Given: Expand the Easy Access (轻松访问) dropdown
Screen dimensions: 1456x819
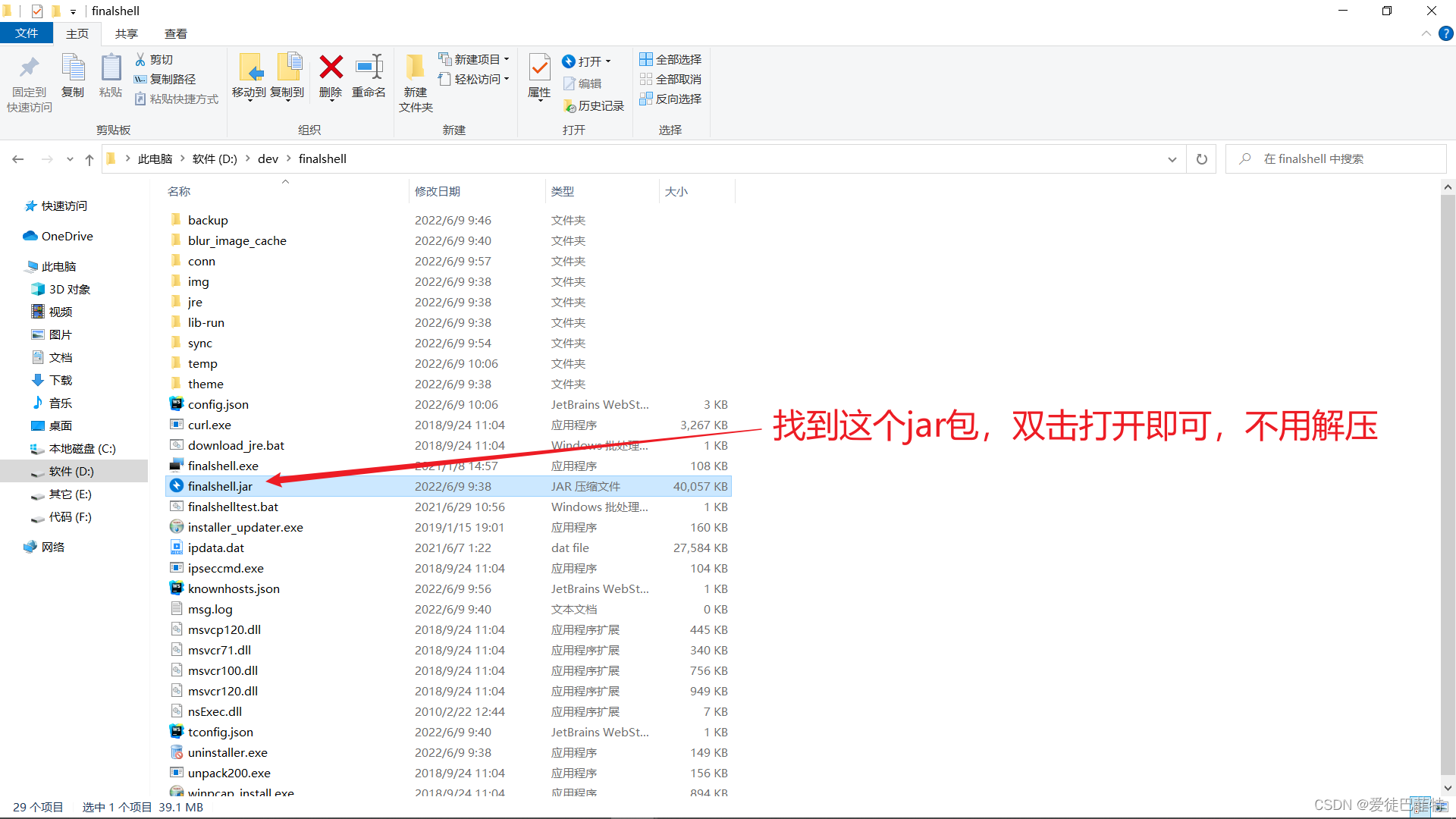Looking at the screenshot, I should pyautogui.click(x=475, y=79).
